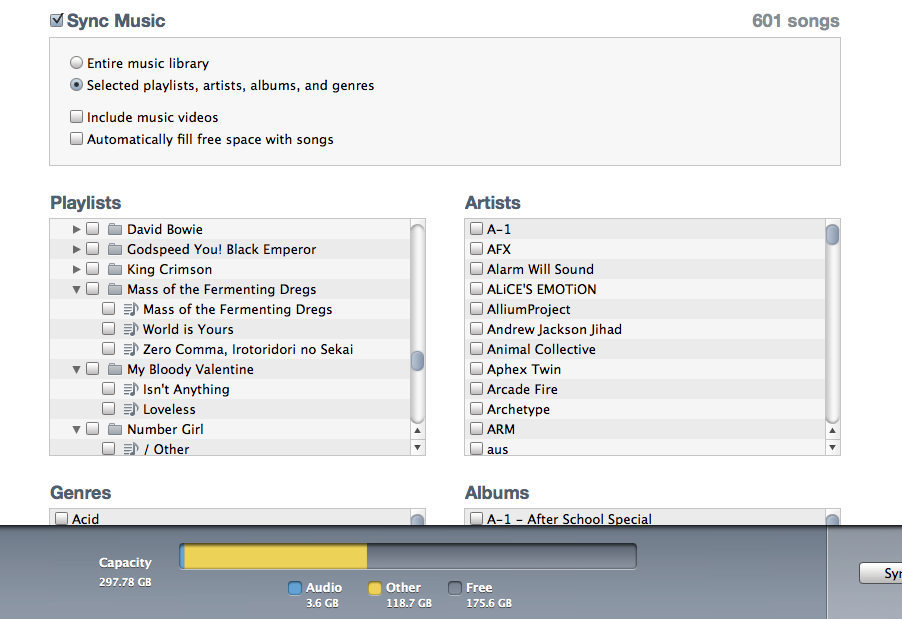Viewport: 902px width, 619px height.
Task: Click the Artists list scroll down arrow
Action: (x=832, y=448)
